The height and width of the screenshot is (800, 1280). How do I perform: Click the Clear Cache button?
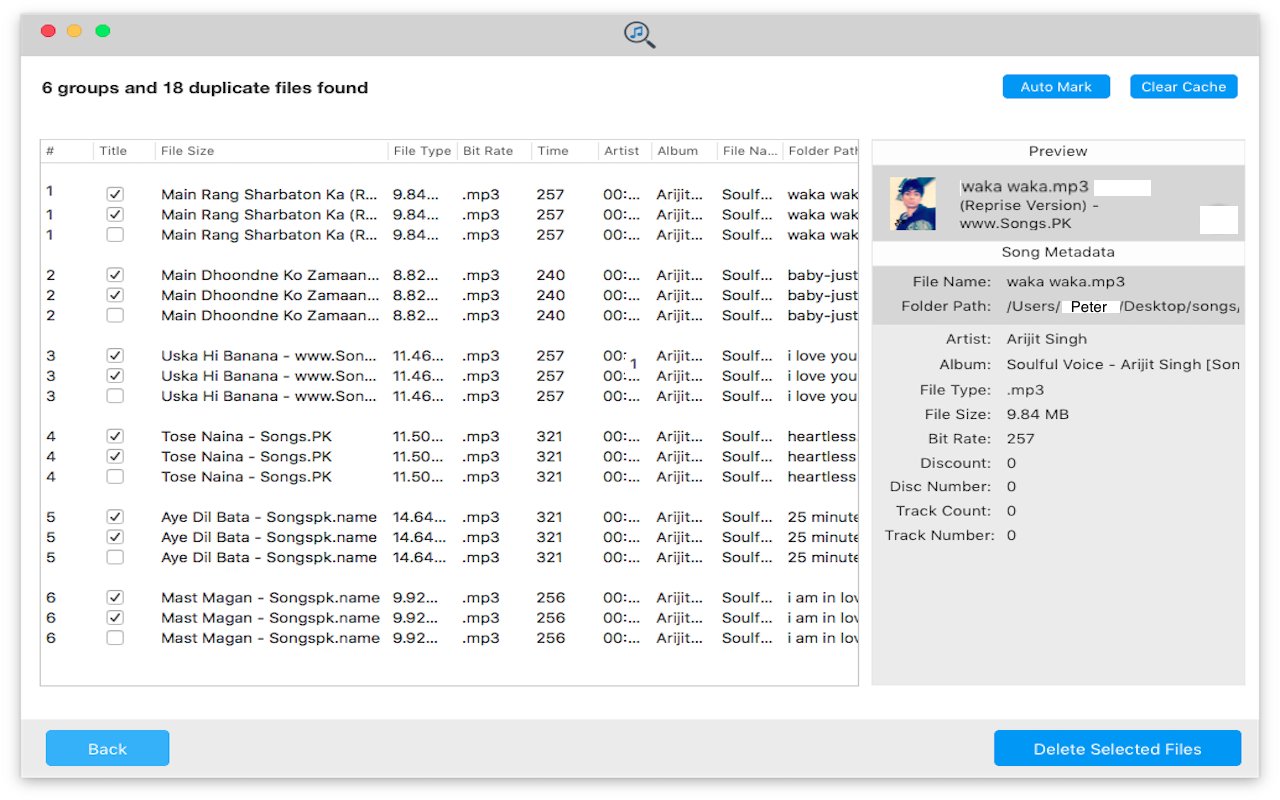click(1184, 87)
